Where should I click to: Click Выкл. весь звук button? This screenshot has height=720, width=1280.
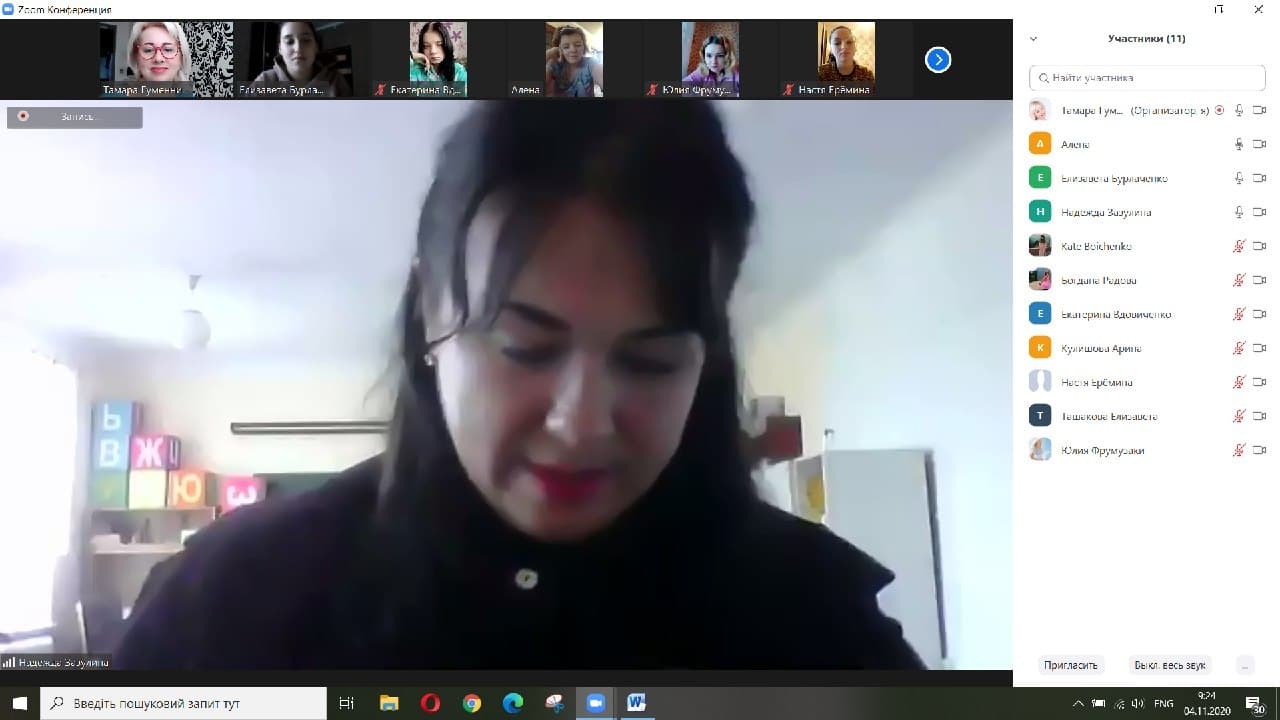(1169, 665)
